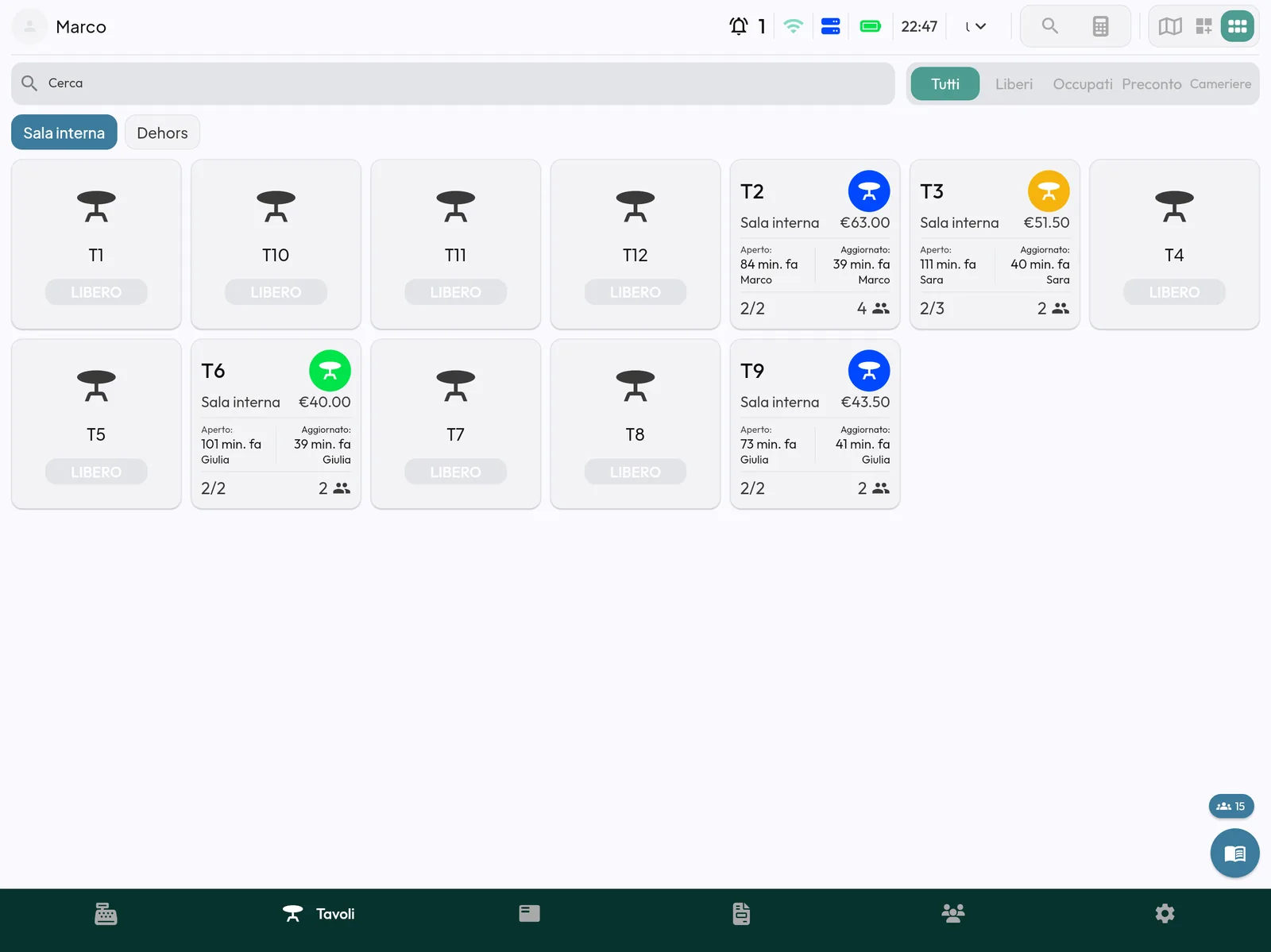The width and height of the screenshot is (1271, 952).
Task: Click the Marco user avatar
Action: click(30, 26)
